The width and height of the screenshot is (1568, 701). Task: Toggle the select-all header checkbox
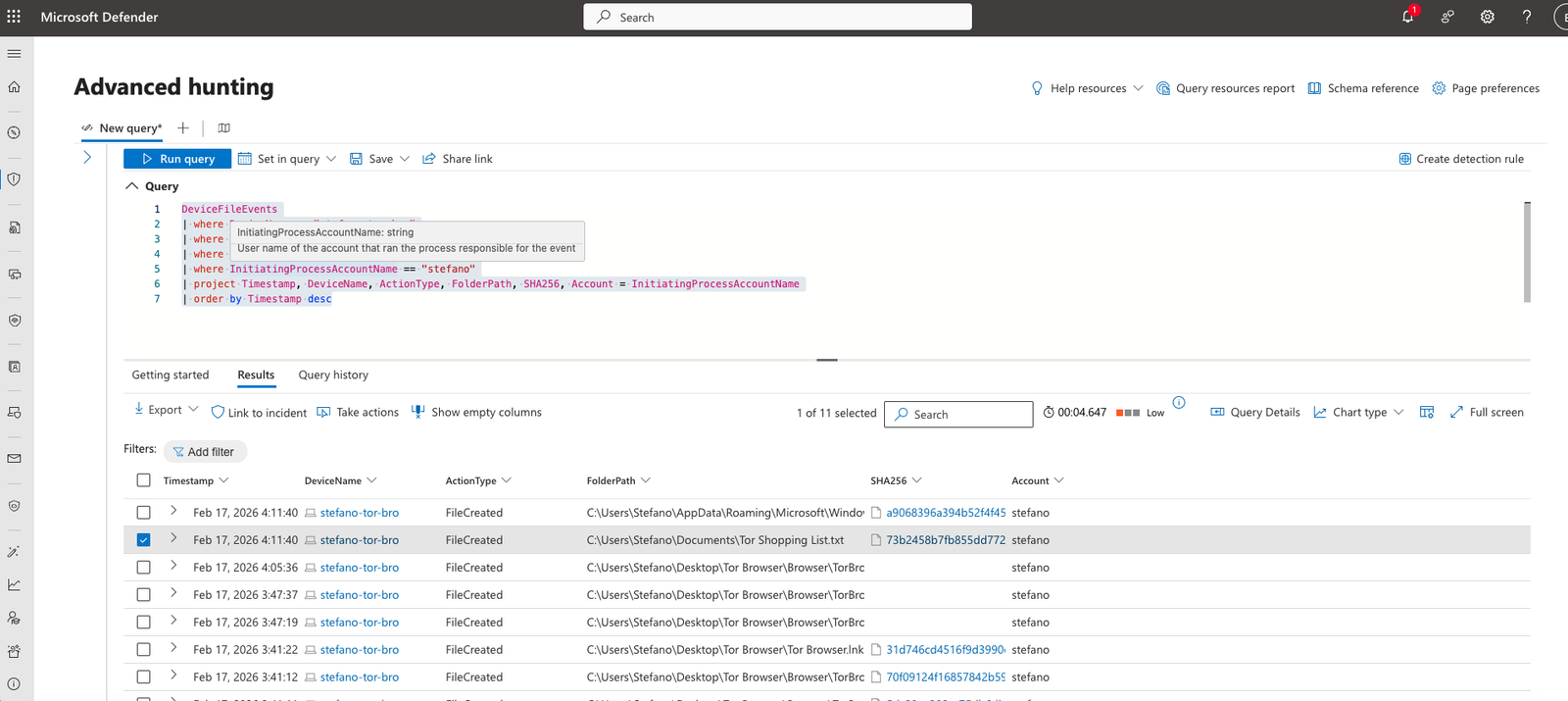tap(144, 480)
